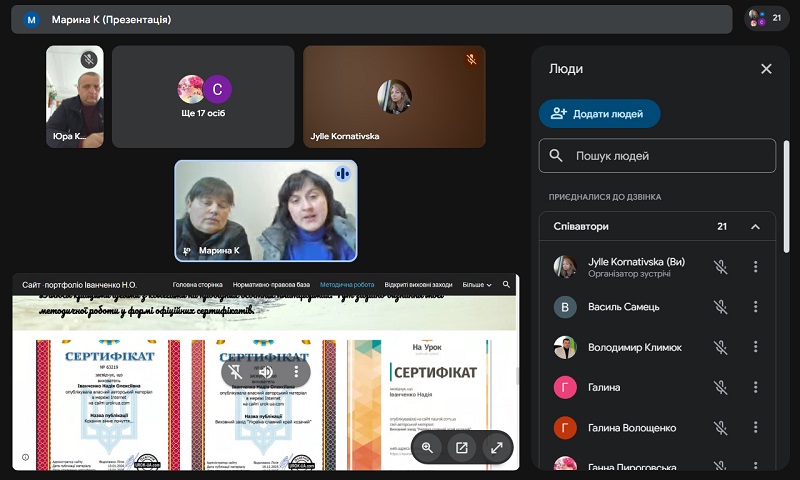Open the presentation overlay three-dot menu
800x480 pixels.
pyautogui.click(x=296, y=372)
